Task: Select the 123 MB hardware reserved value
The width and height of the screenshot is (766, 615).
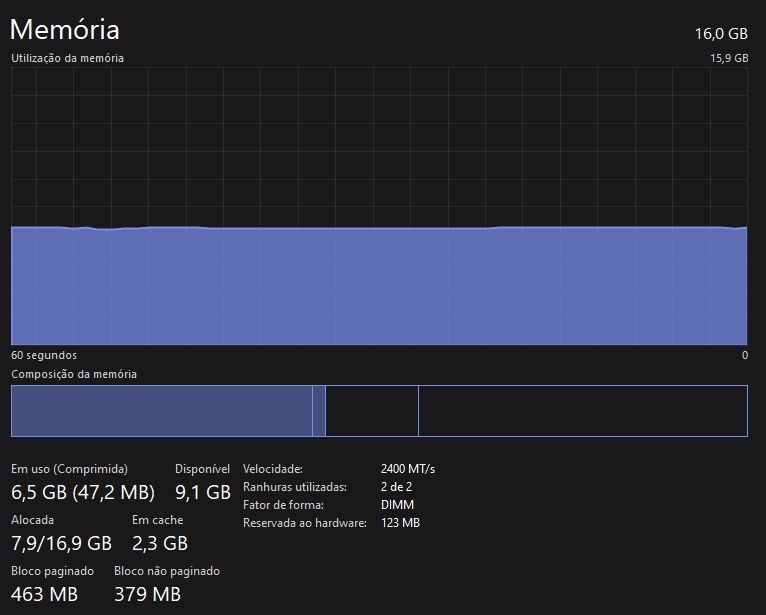Action: (400, 523)
